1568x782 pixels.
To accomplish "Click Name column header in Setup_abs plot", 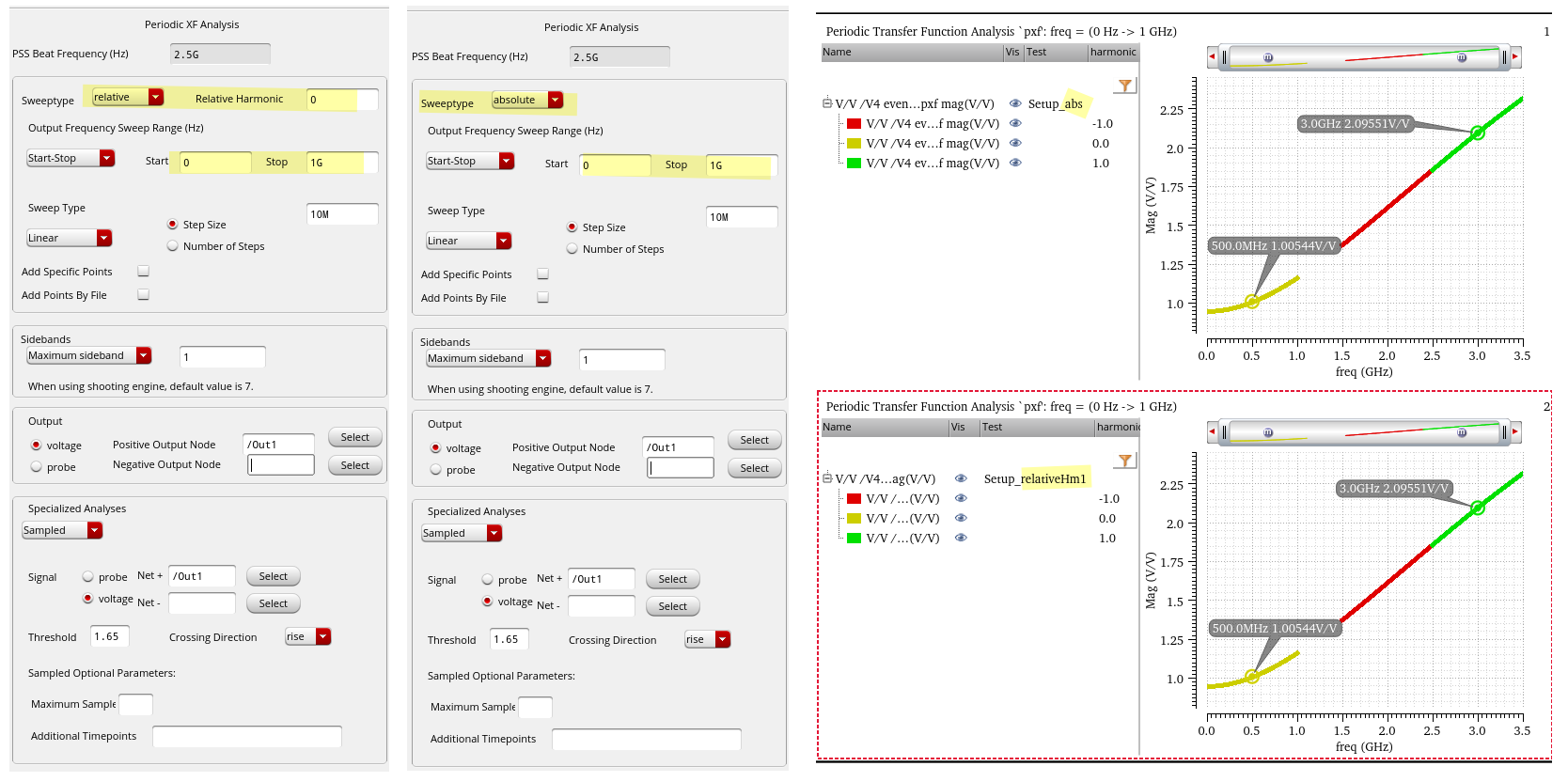I will tap(912, 53).
